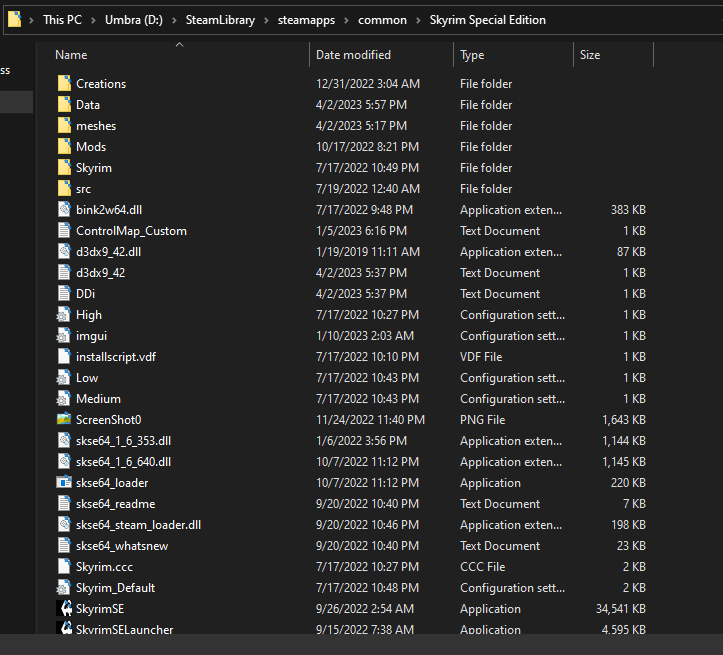Go to common in the breadcrumb path
This screenshot has width=723, height=655.
pos(382,20)
